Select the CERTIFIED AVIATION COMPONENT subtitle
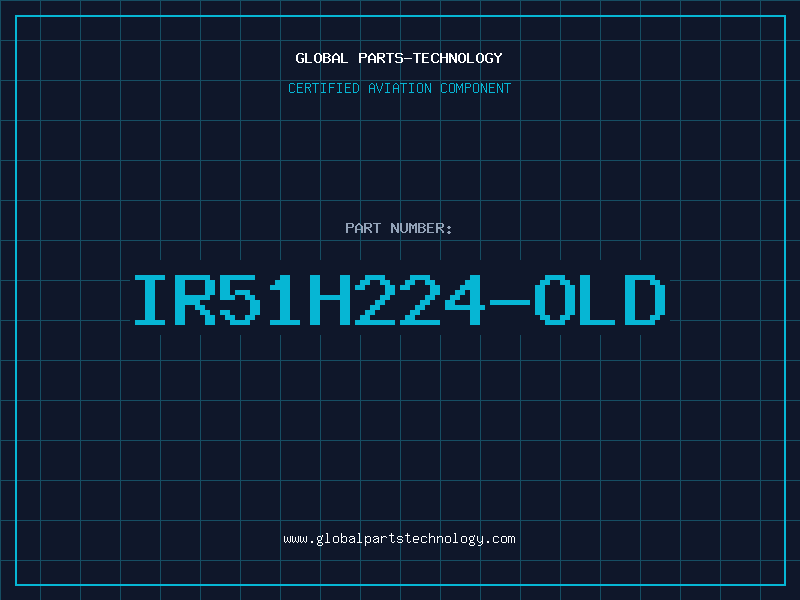Screen dimensions: 800x600 pos(399,88)
